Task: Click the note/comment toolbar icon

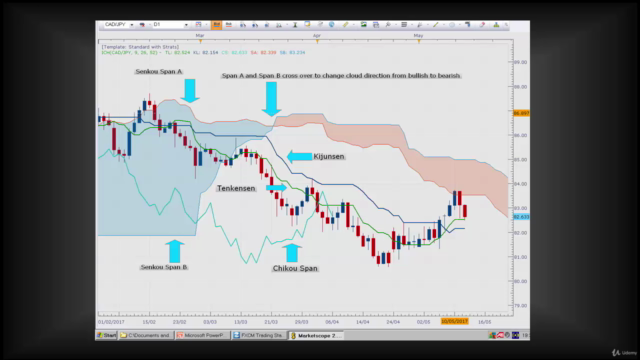Action: (x=307, y=25)
